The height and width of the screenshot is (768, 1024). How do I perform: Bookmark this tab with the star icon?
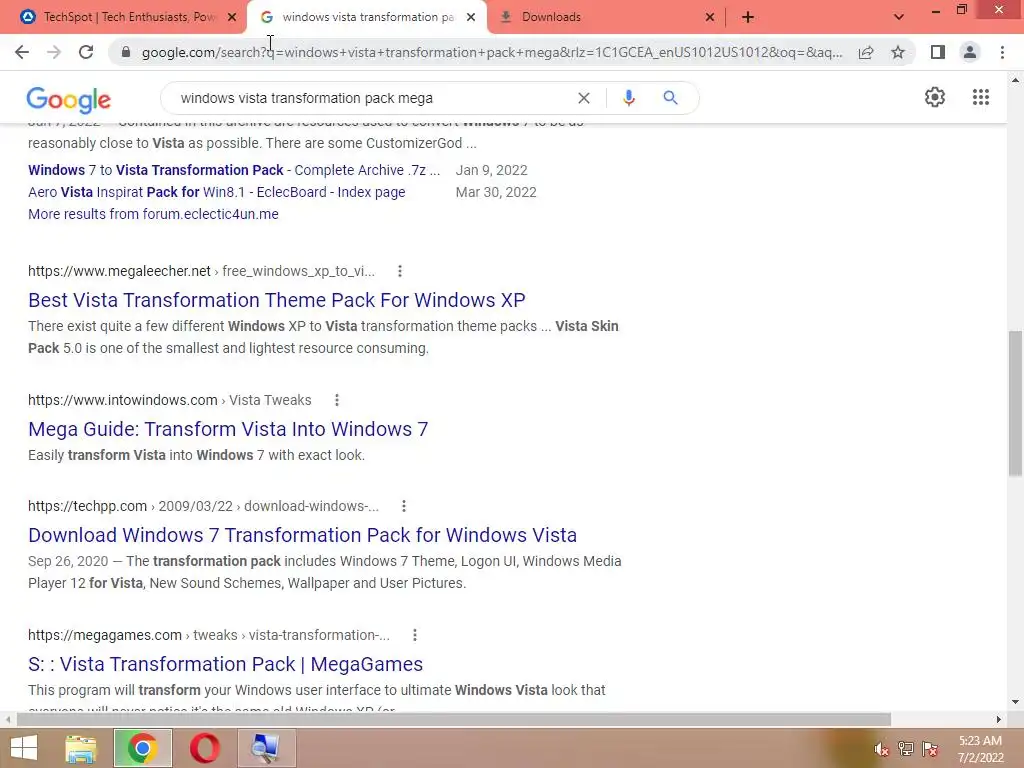click(898, 52)
